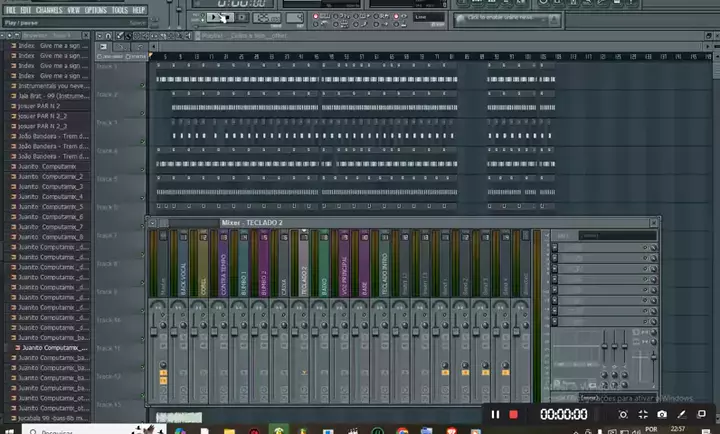This screenshot has width=720, height=434.
Task: Open the CHANNELS menu
Action: (x=49, y=9)
